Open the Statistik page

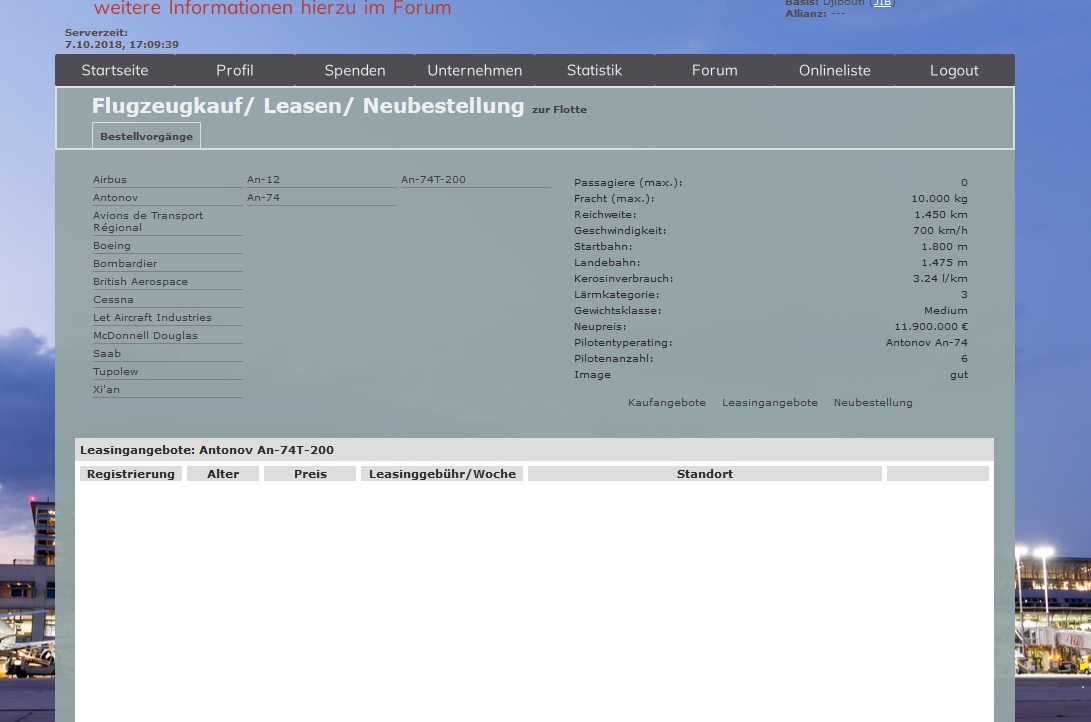click(x=594, y=70)
